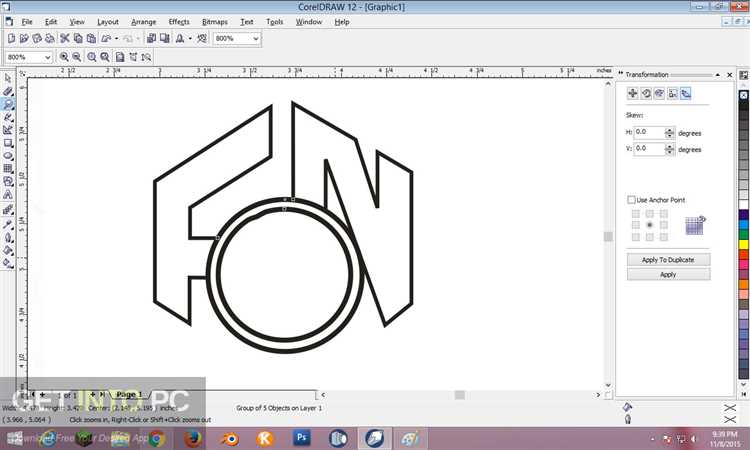This screenshot has height=450, width=750.
Task: Select the Rectangle tool in the toolbox
Action: coord(8,143)
